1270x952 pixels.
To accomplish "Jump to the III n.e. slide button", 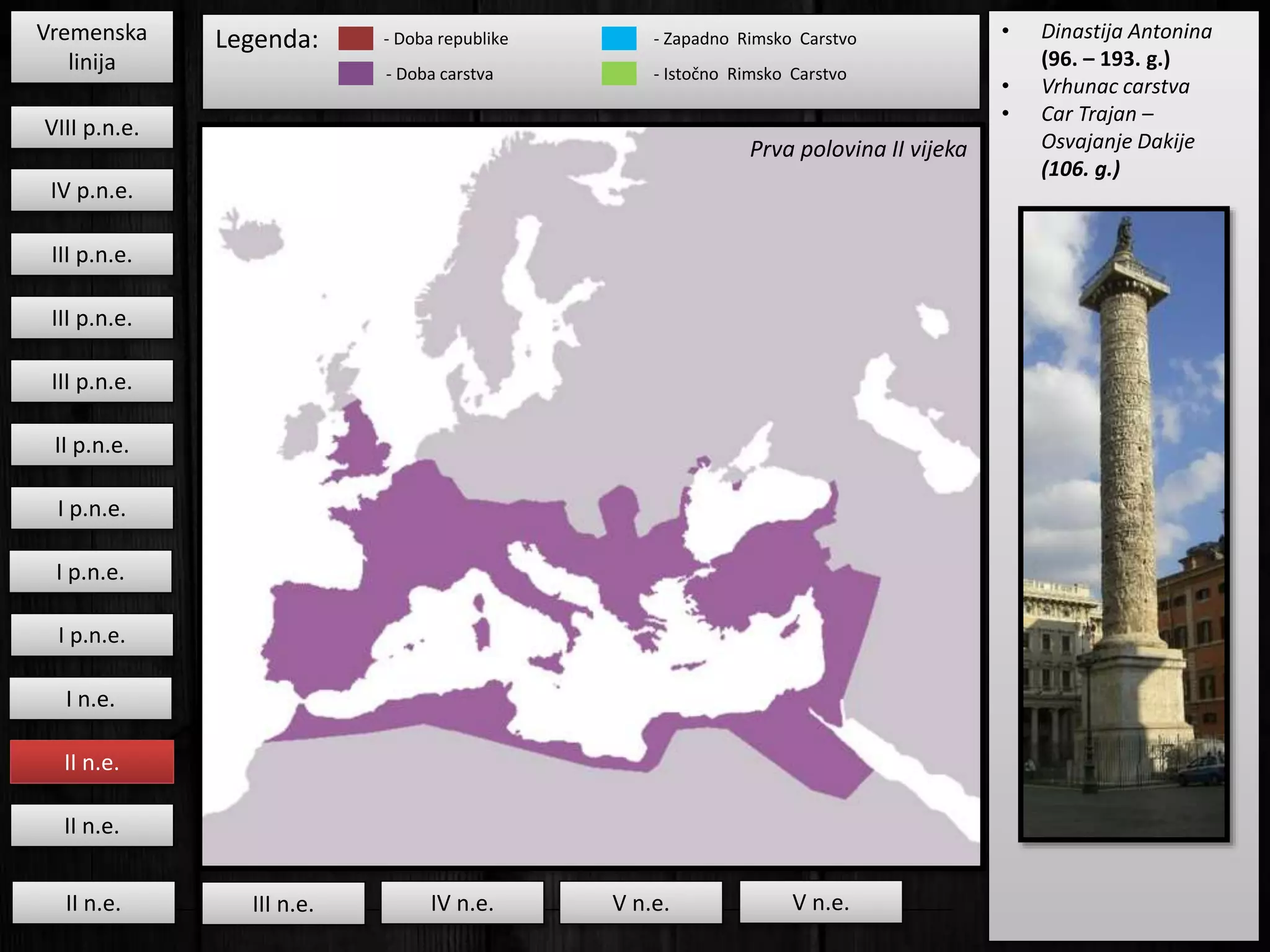I will tap(283, 904).
